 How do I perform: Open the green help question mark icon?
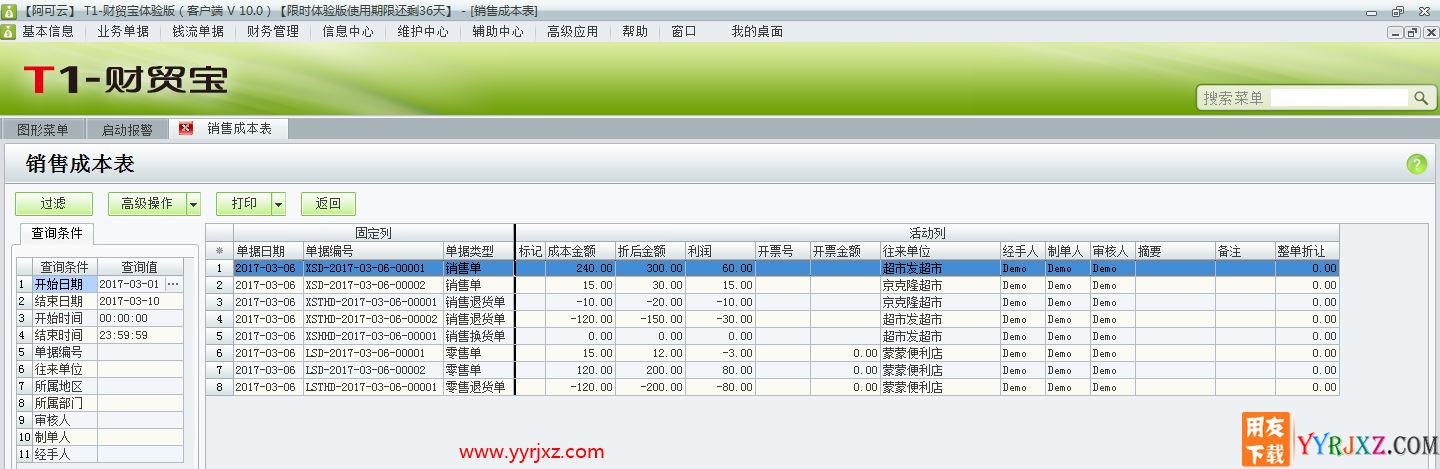[1416, 164]
